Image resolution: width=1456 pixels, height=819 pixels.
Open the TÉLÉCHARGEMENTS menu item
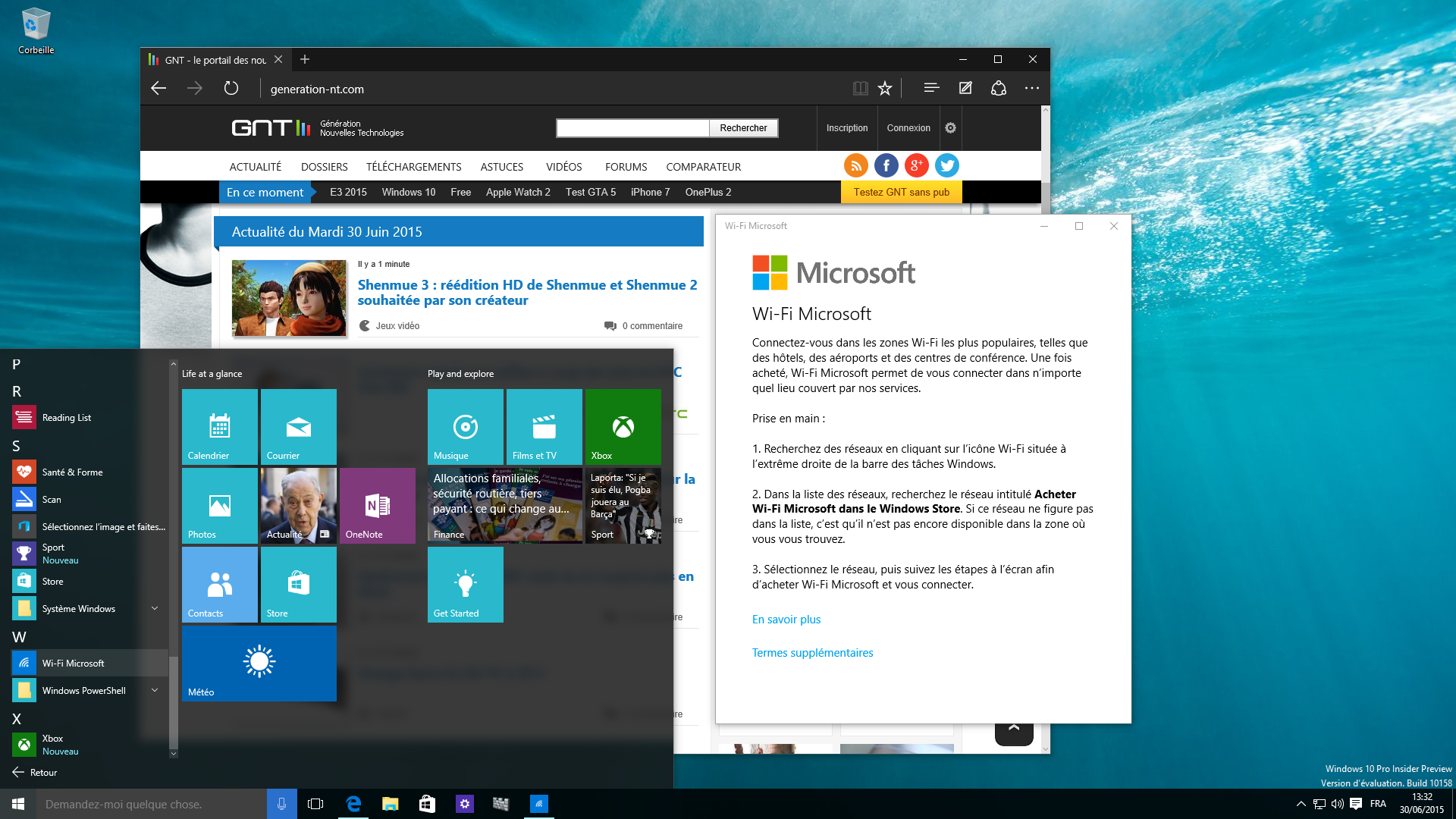pyautogui.click(x=414, y=167)
